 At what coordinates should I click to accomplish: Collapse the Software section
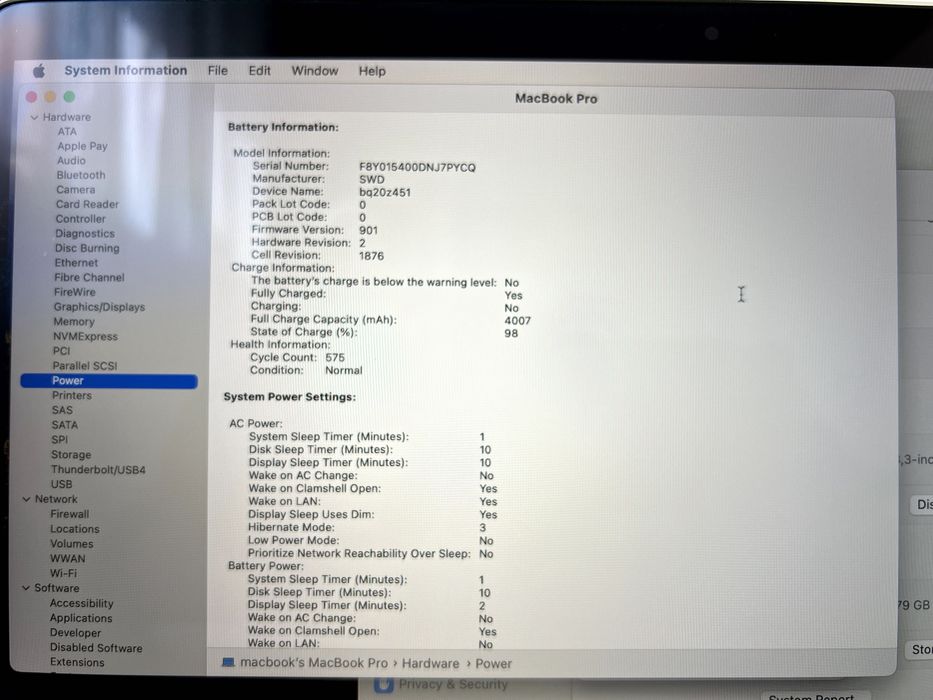click(x=26, y=588)
